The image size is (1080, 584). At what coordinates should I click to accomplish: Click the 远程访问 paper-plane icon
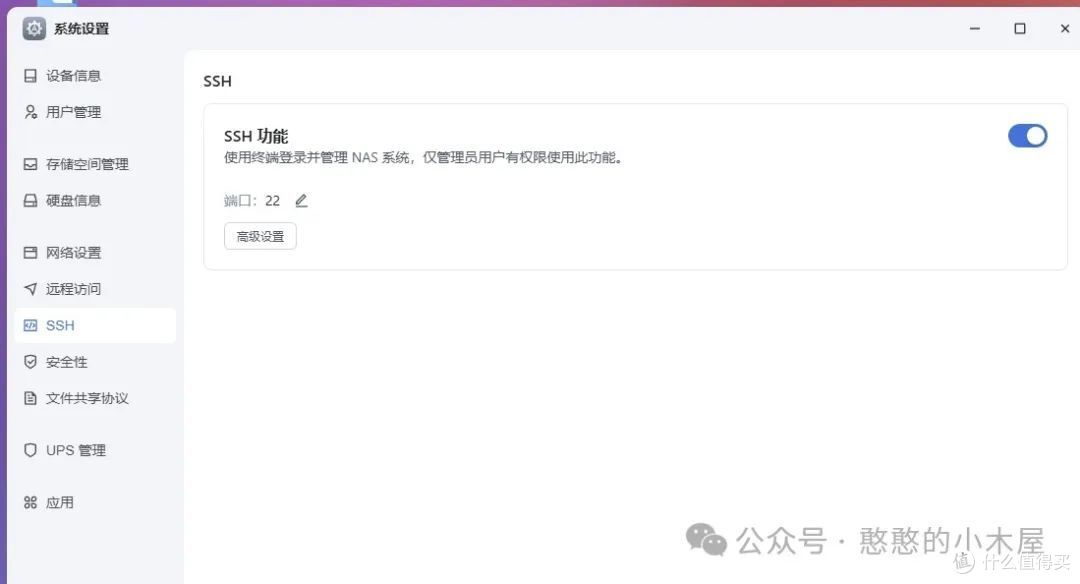(30, 289)
